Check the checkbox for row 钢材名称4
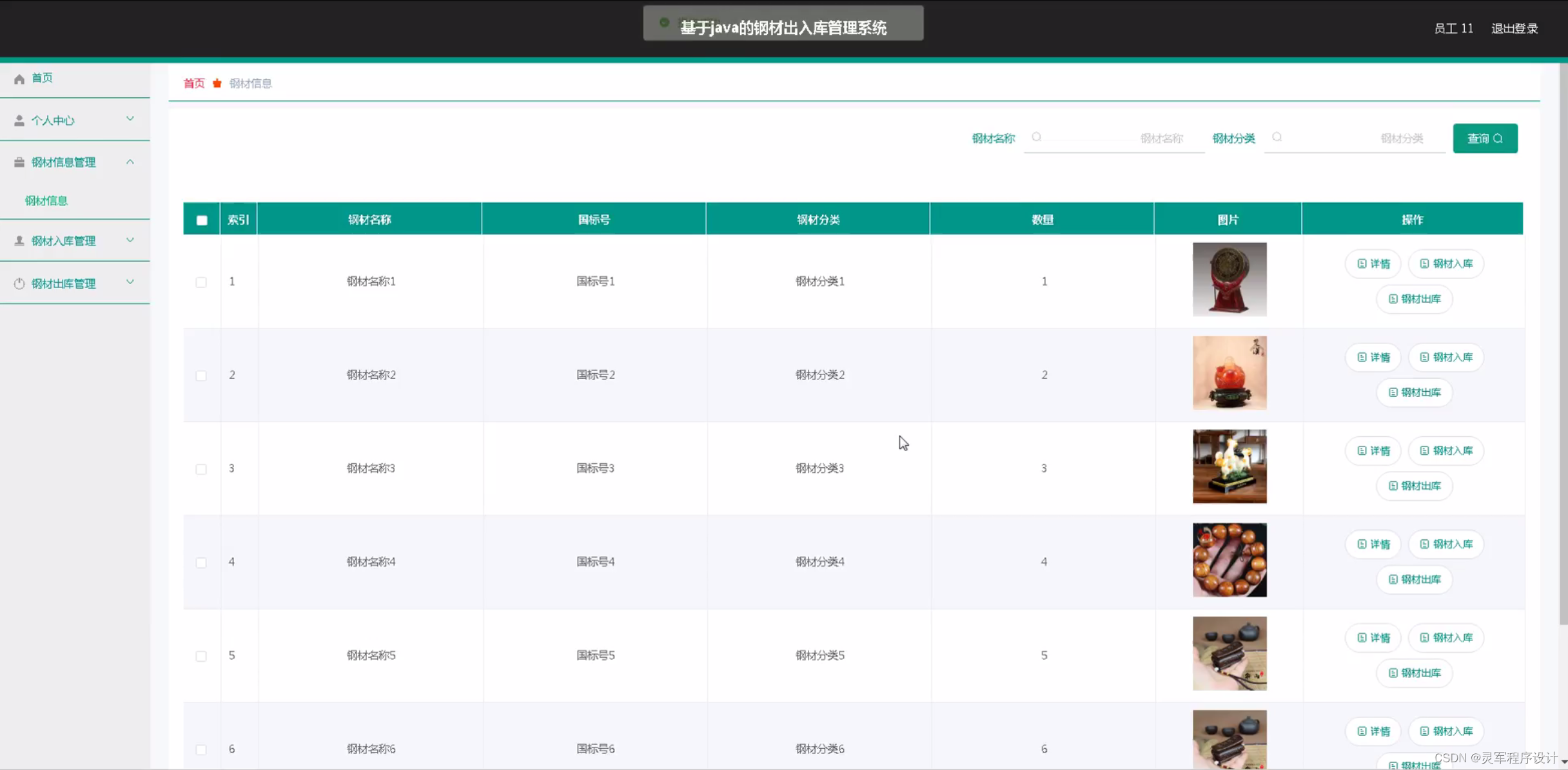Screen dimensions: 1568x770 201,563
